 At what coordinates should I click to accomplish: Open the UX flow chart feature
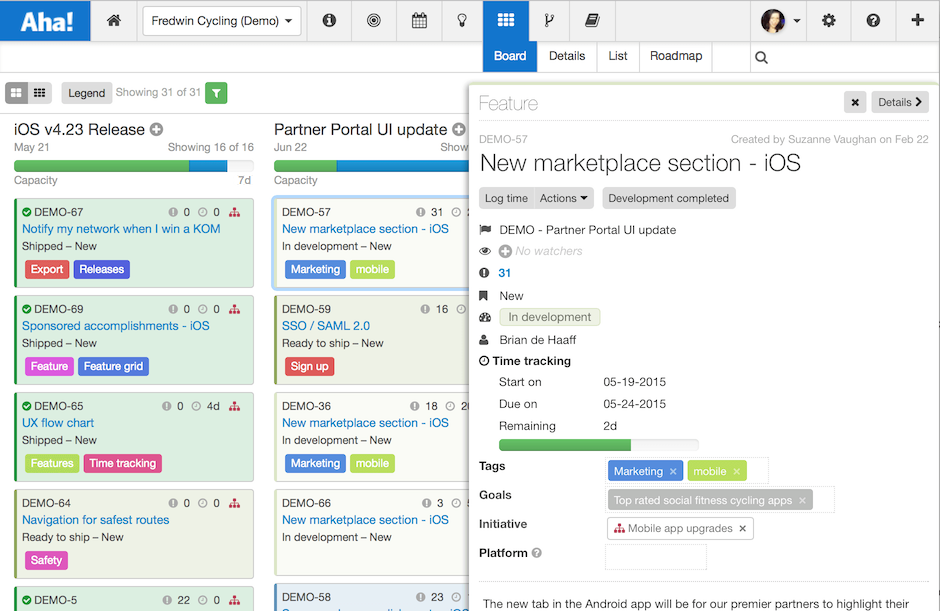click(x=58, y=423)
